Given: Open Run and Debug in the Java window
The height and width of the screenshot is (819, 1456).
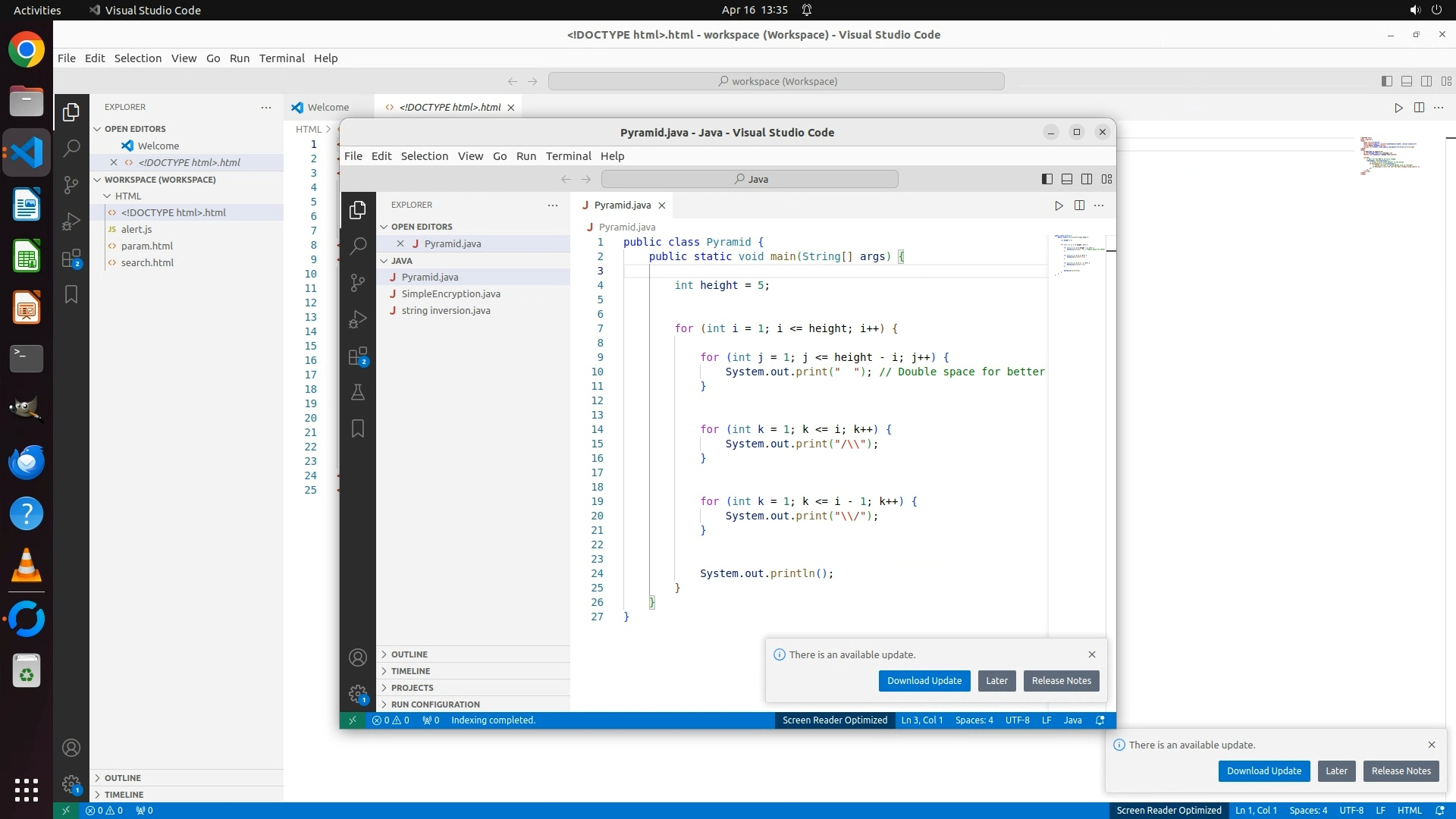Looking at the screenshot, I should [358, 319].
